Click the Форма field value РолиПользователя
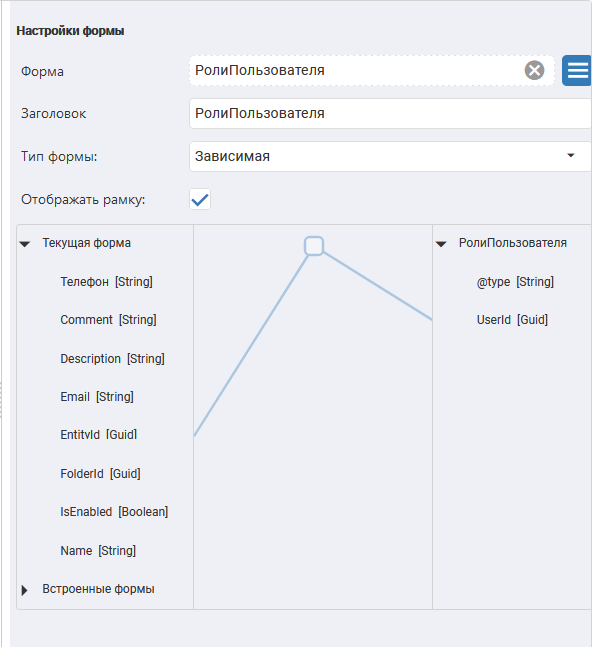Viewport: 596px width, 647px height. click(x=260, y=71)
